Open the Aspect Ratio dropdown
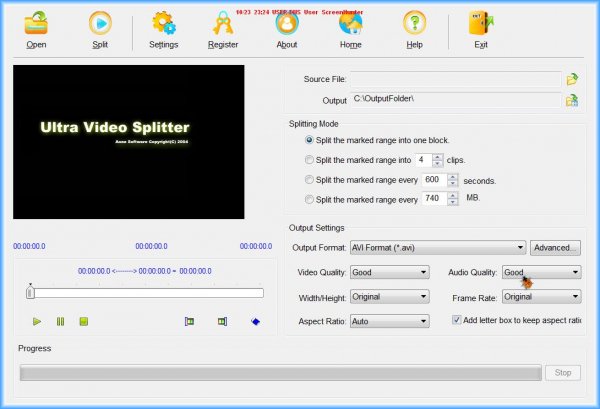The width and height of the screenshot is (600, 409). [x=390, y=321]
